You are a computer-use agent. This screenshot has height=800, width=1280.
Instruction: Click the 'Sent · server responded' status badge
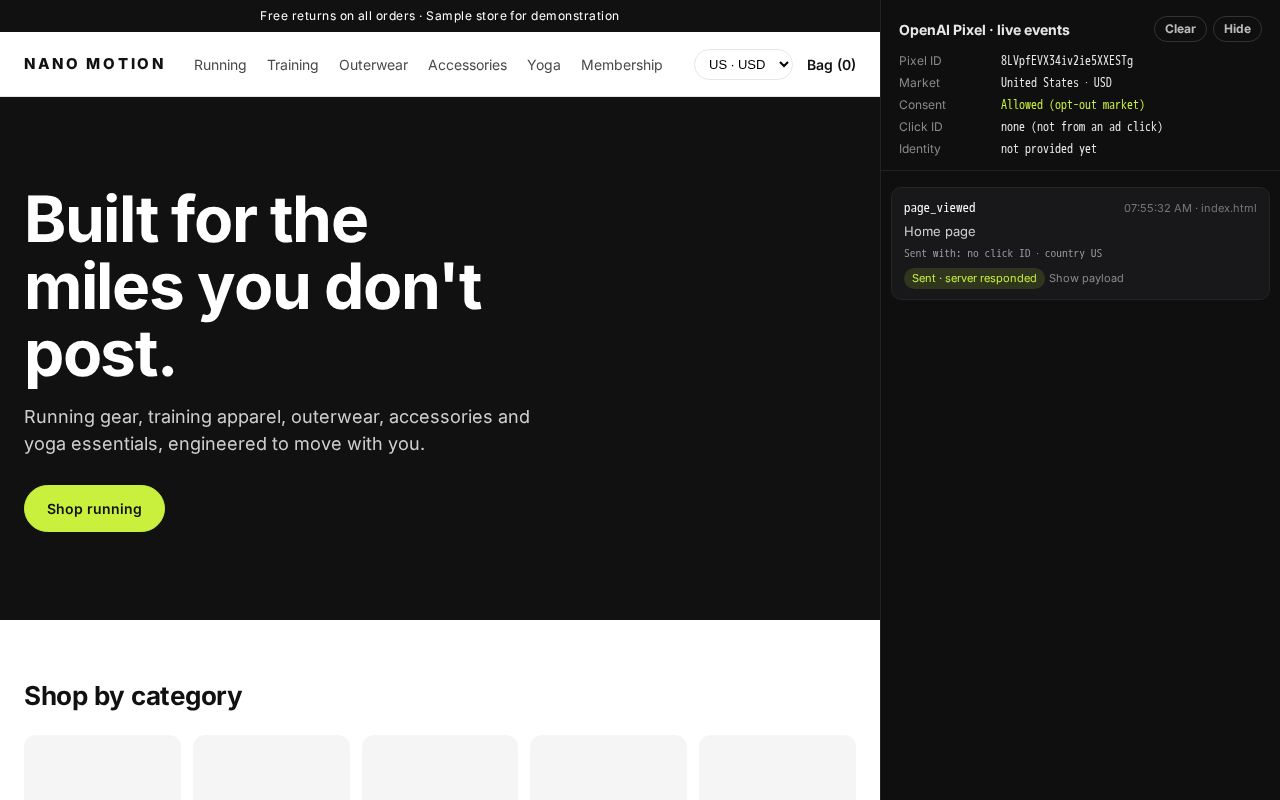point(974,278)
